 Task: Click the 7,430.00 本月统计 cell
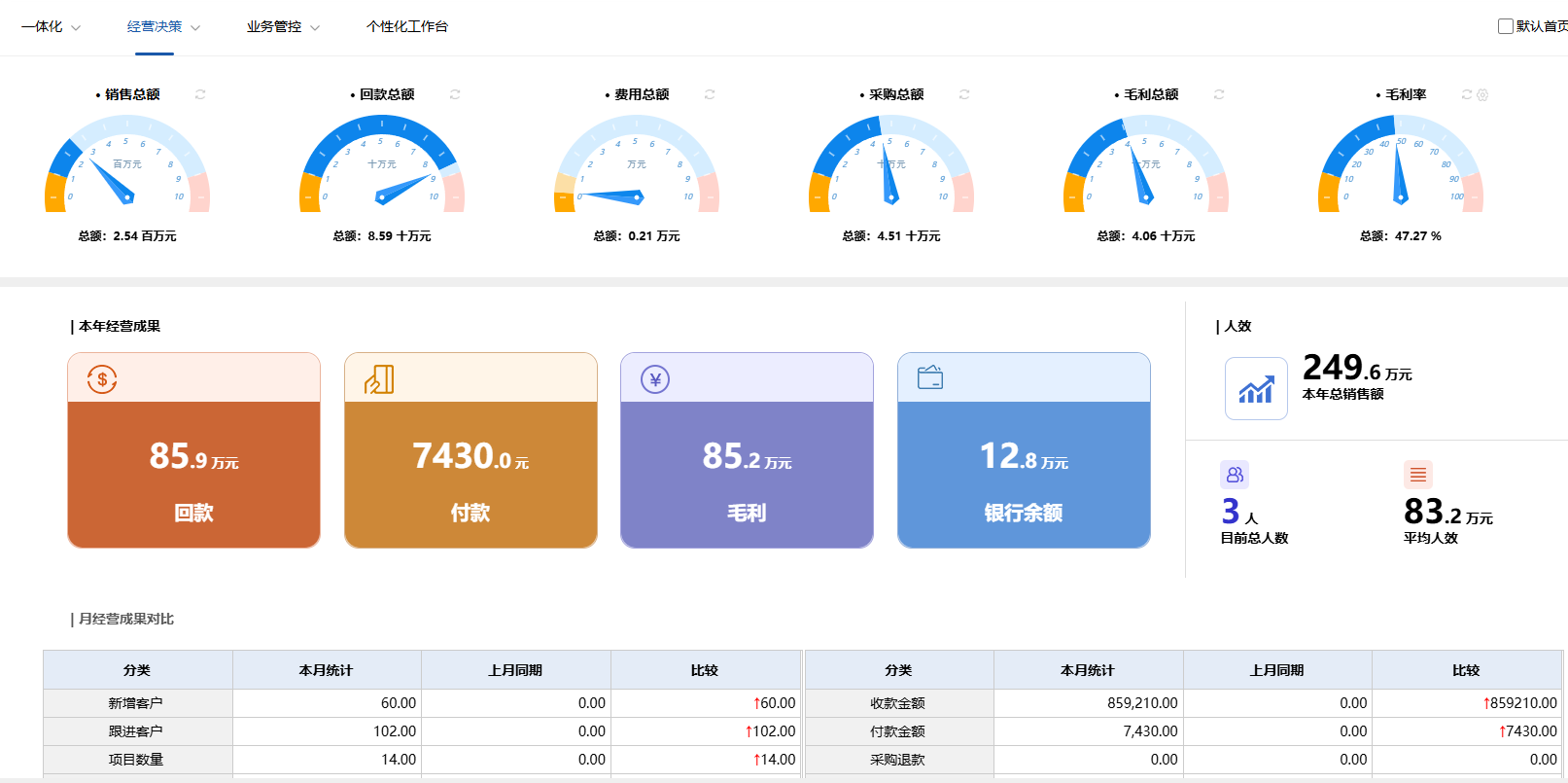click(x=1088, y=731)
